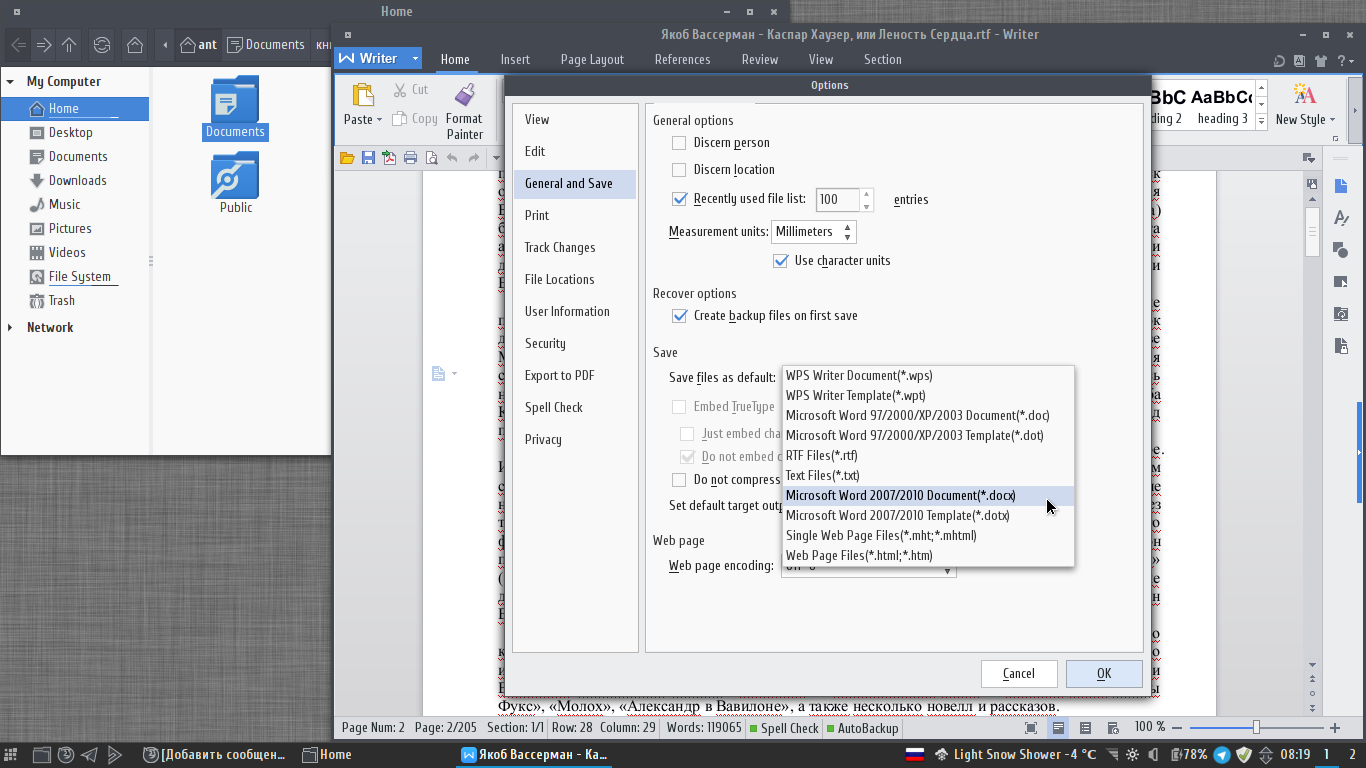Open the Help dropdown arrow
This screenshot has height=768, width=1366.
pyautogui.click(x=1353, y=60)
